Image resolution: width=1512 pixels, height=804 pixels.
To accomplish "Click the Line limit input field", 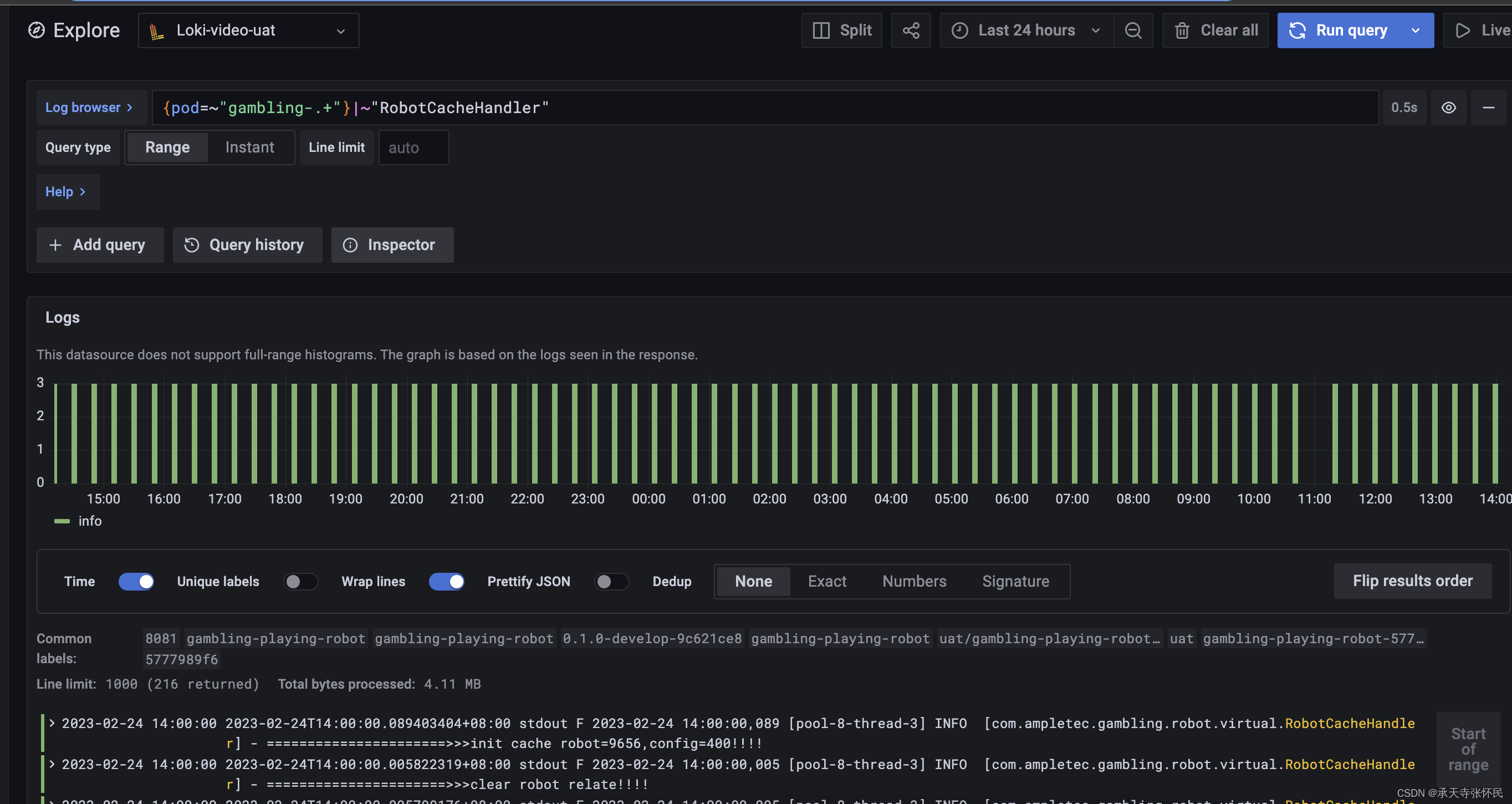I will [413, 147].
